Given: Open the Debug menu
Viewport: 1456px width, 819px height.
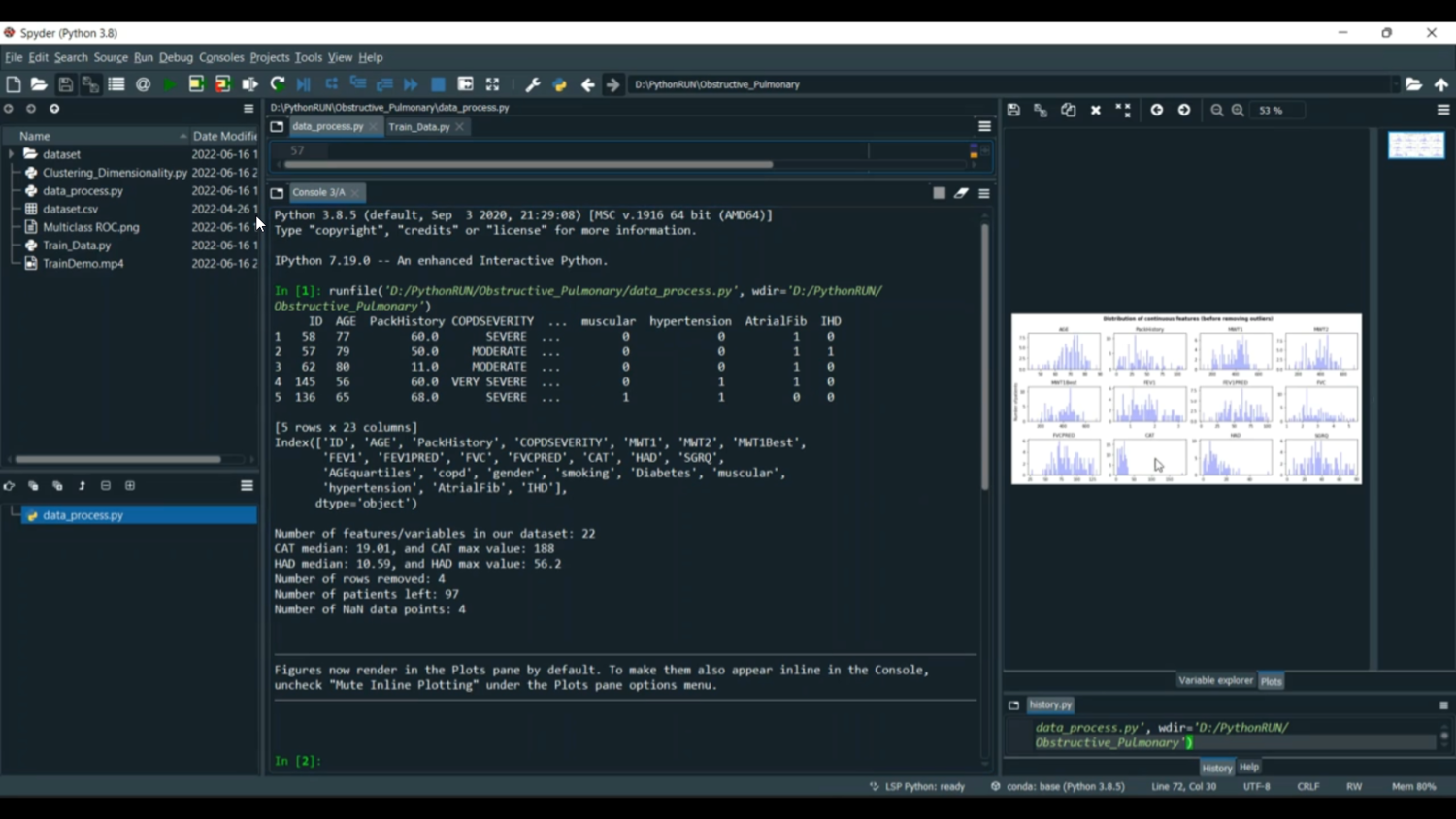Looking at the screenshot, I should [x=176, y=57].
